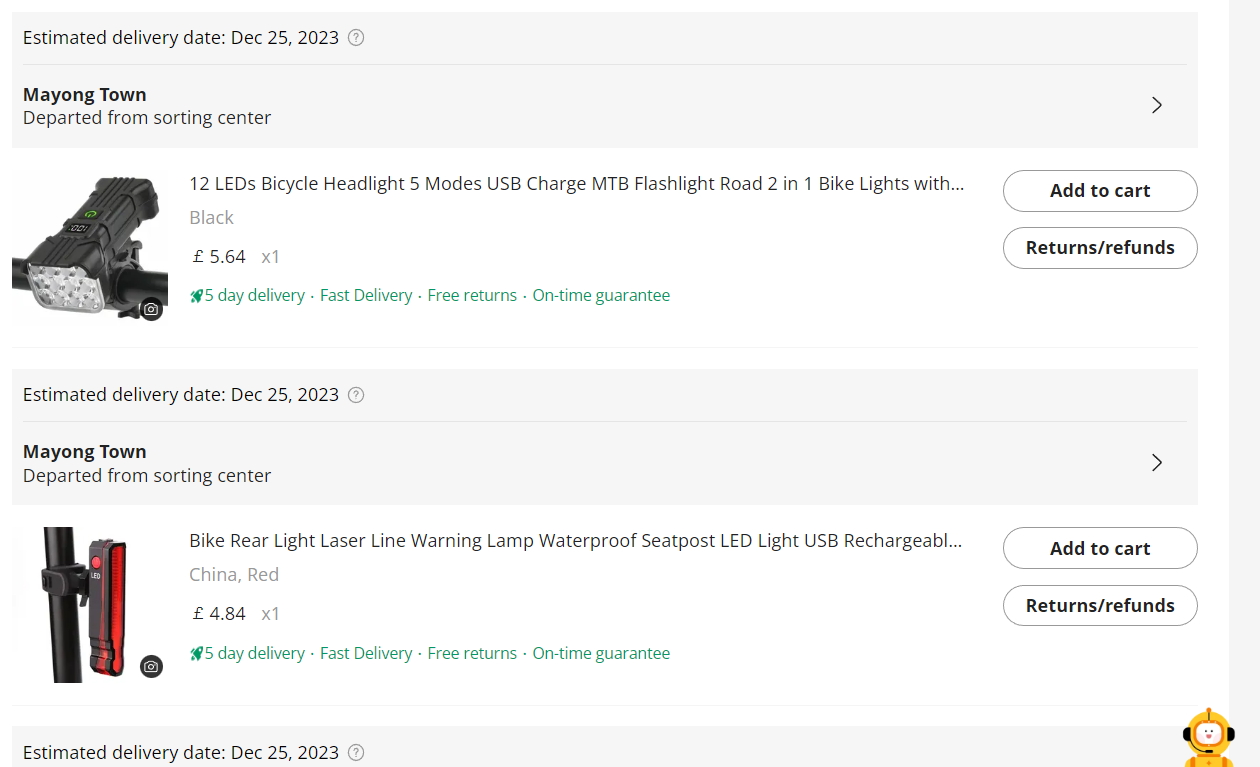Viewport: 1260px width, 767px height.
Task: Open Returns/refunds for the bike rear light
Action: (x=1100, y=605)
